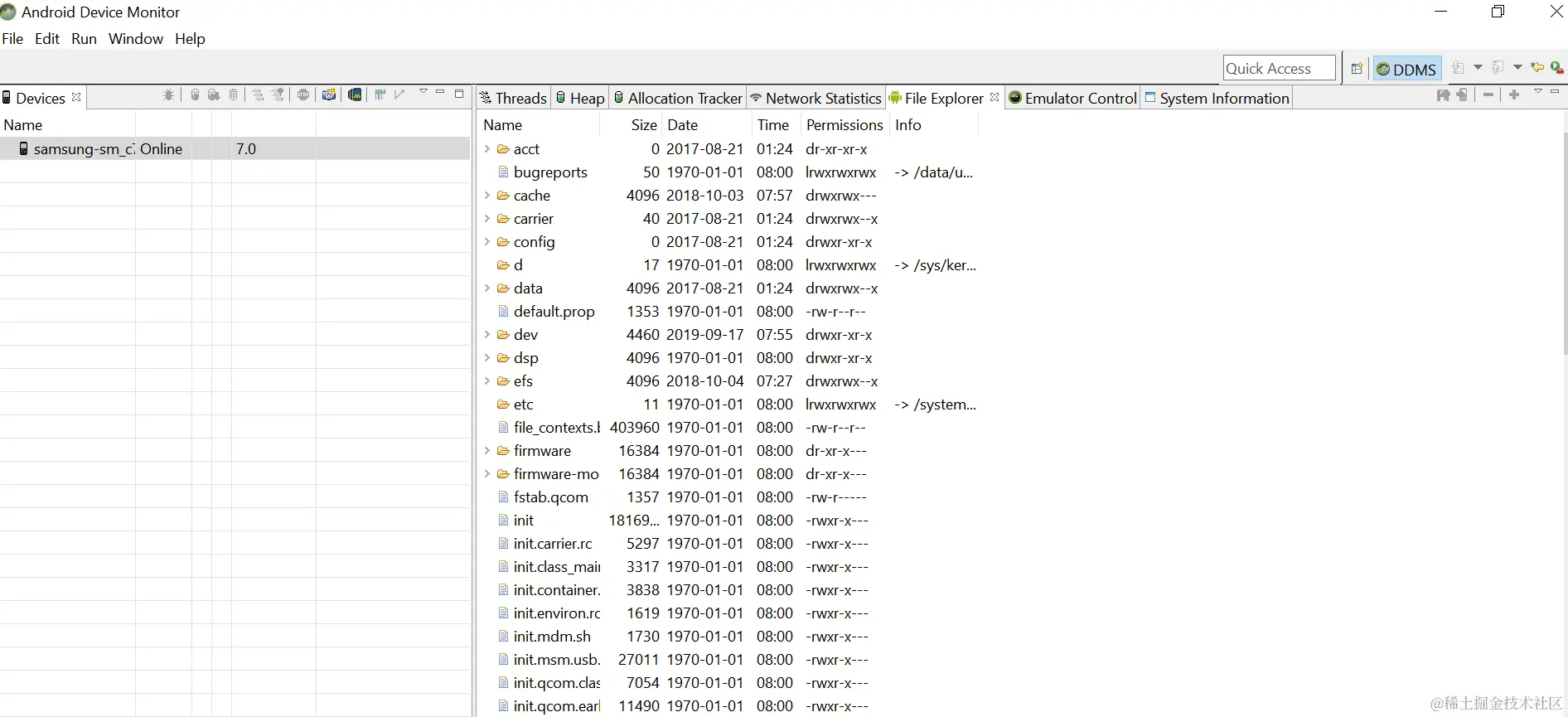Viewport: 1568px width, 717px height.
Task: Click the Run External Tools icon
Action: click(x=1556, y=68)
